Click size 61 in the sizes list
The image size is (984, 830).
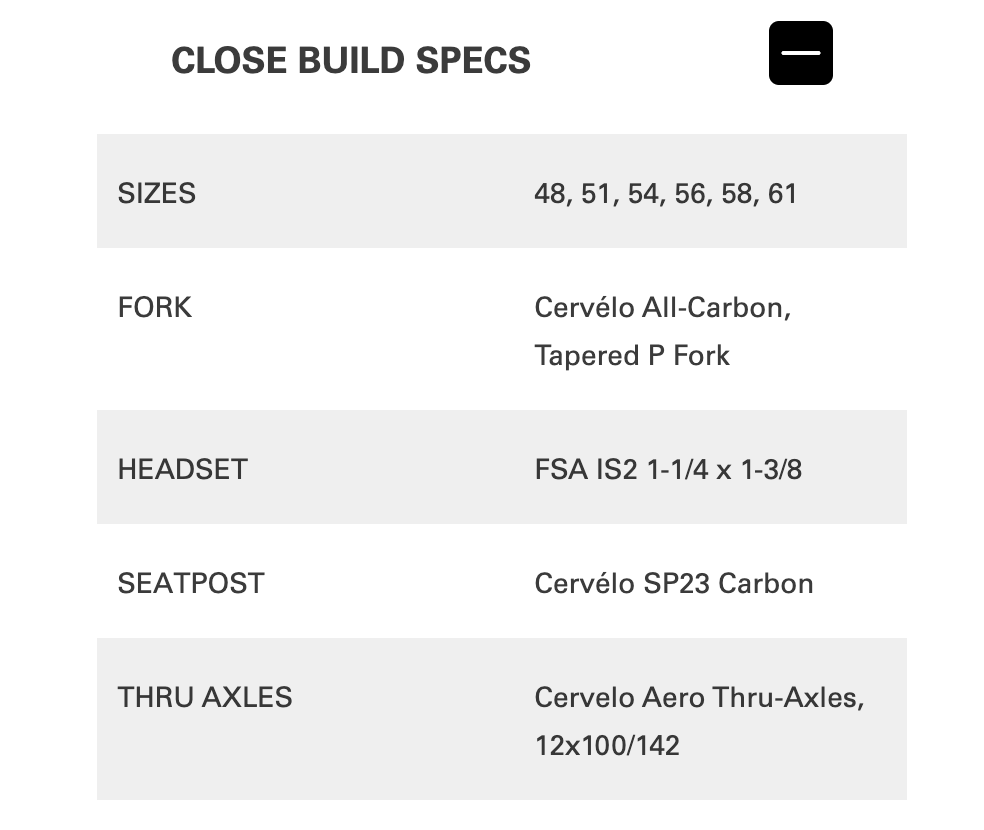pyautogui.click(x=782, y=193)
